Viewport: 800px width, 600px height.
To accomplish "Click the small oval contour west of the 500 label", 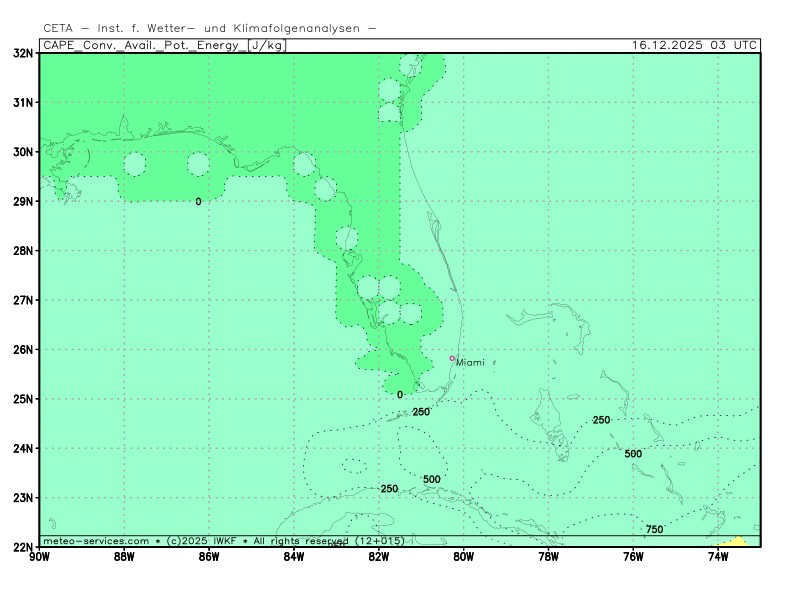I will pos(354,465).
